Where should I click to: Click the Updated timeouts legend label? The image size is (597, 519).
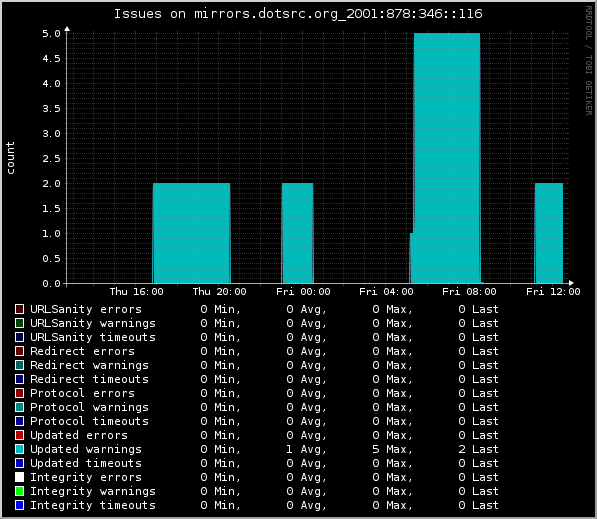86,463
